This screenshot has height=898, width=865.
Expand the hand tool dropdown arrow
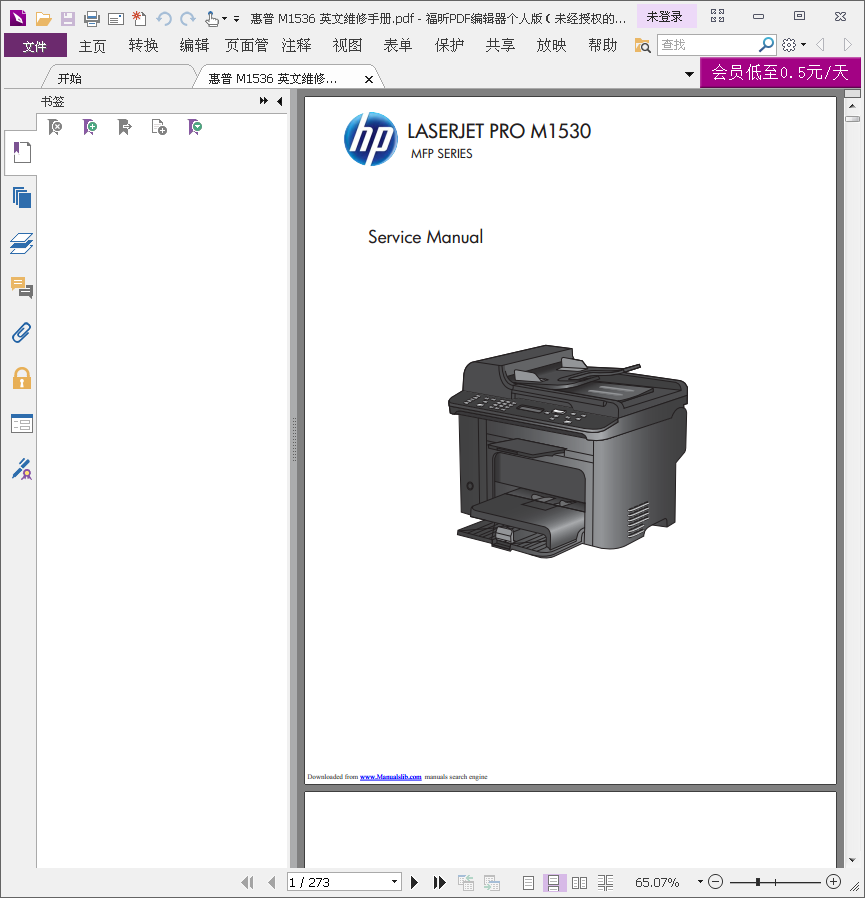tap(224, 19)
